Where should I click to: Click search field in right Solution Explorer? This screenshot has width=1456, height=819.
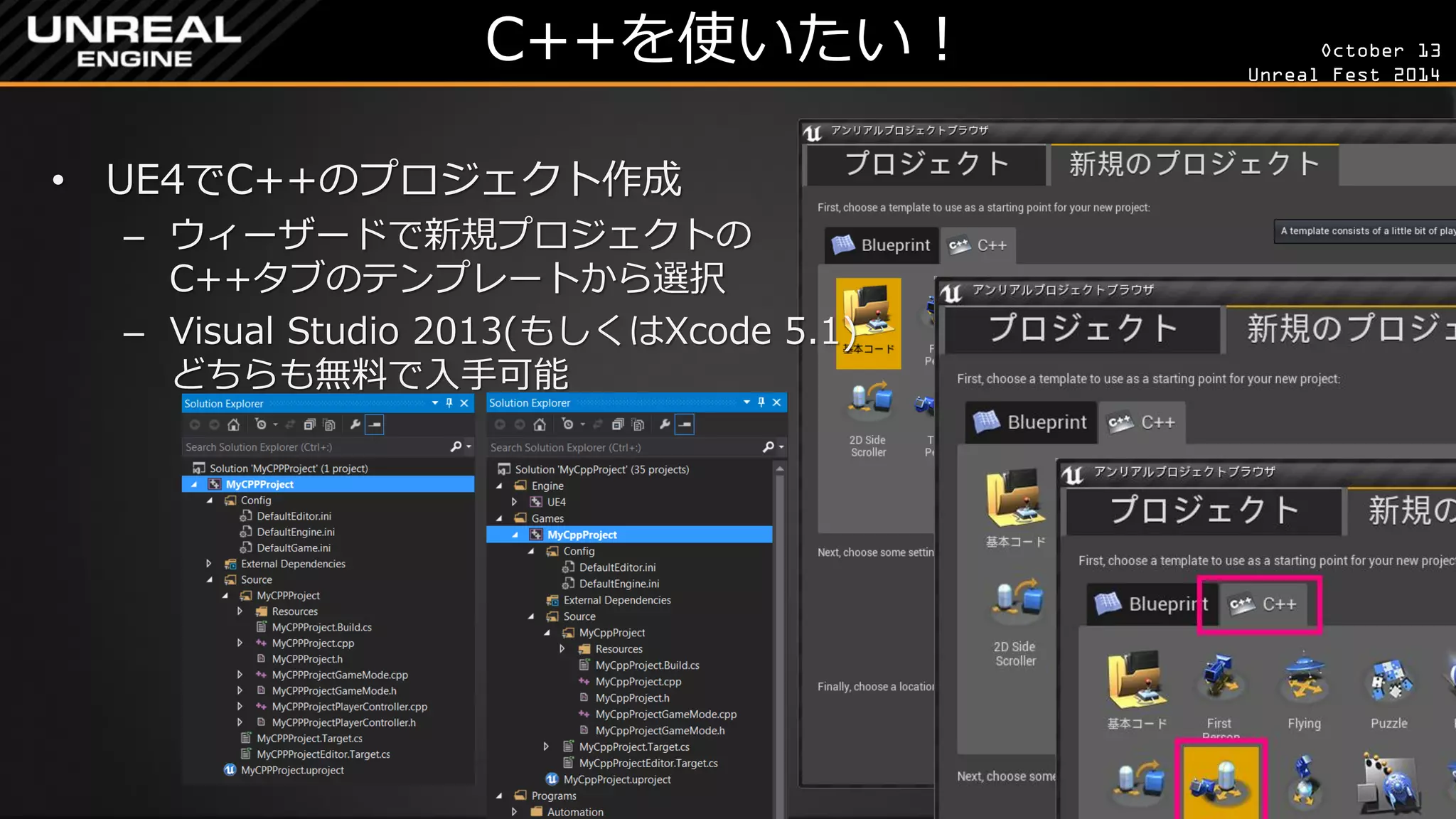pos(624,447)
